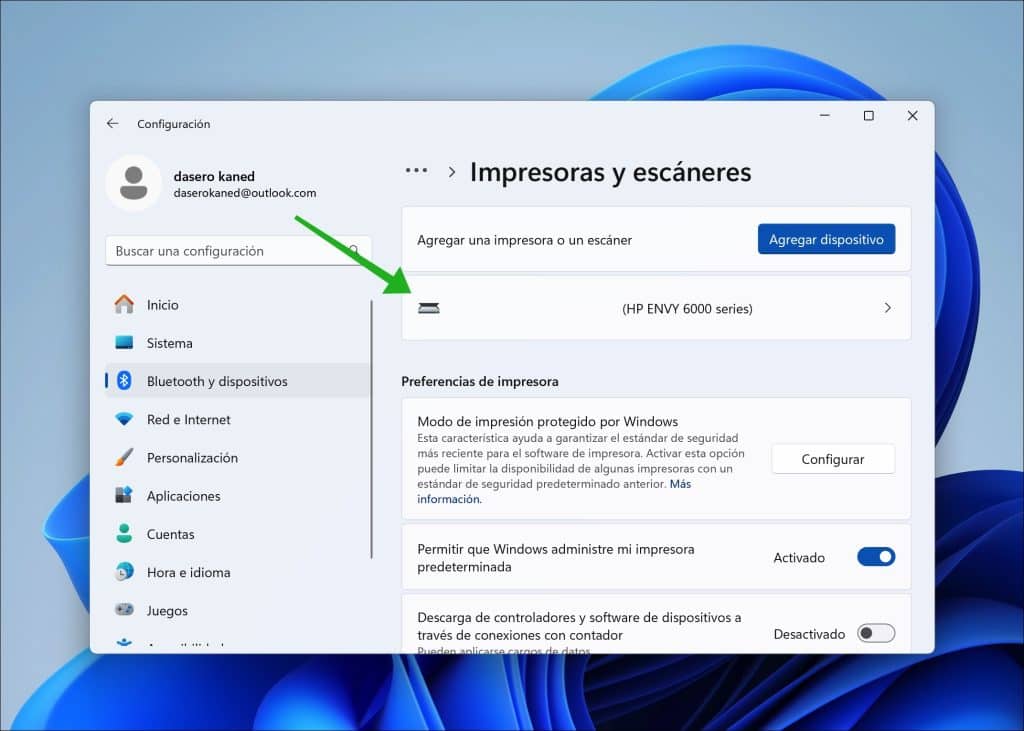Minimize the Configuración window
1024x731 pixels.
point(825,116)
